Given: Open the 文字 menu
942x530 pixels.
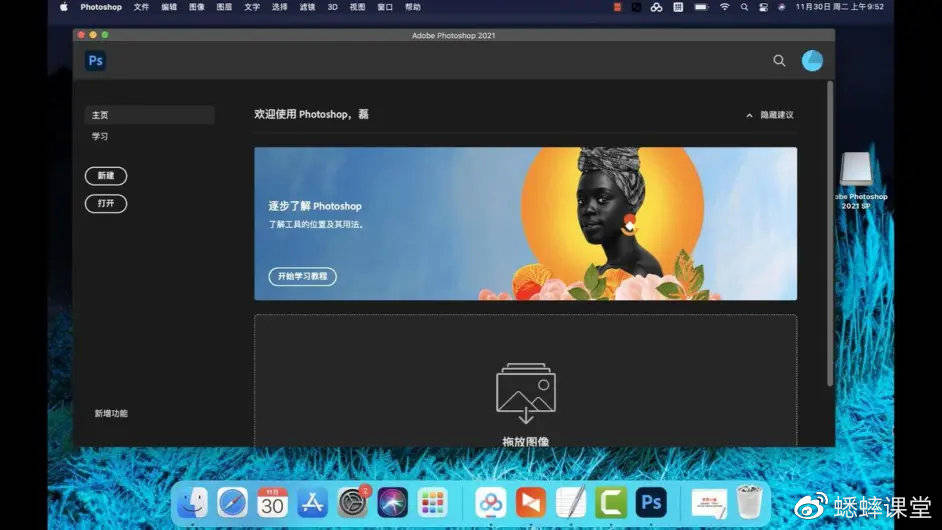Looking at the screenshot, I should pos(252,7).
